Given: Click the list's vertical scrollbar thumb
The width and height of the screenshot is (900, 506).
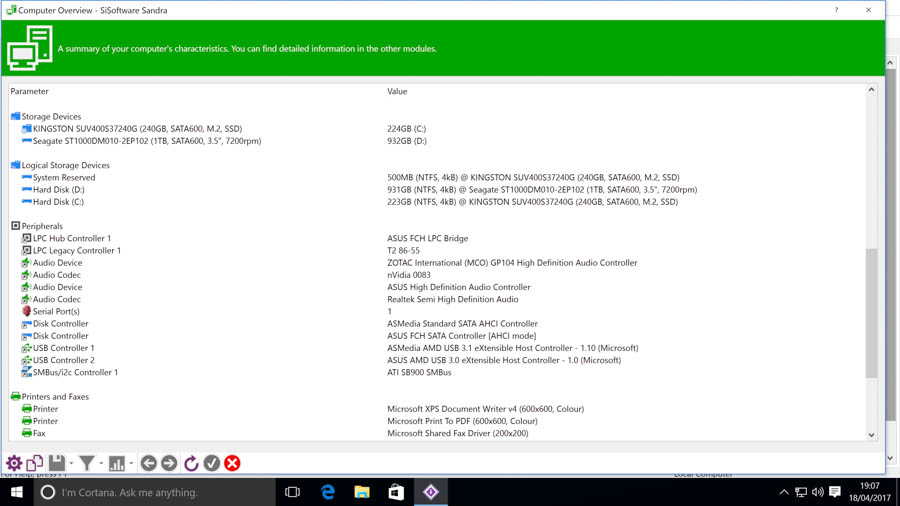Looking at the screenshot, I should coord(871,313).
